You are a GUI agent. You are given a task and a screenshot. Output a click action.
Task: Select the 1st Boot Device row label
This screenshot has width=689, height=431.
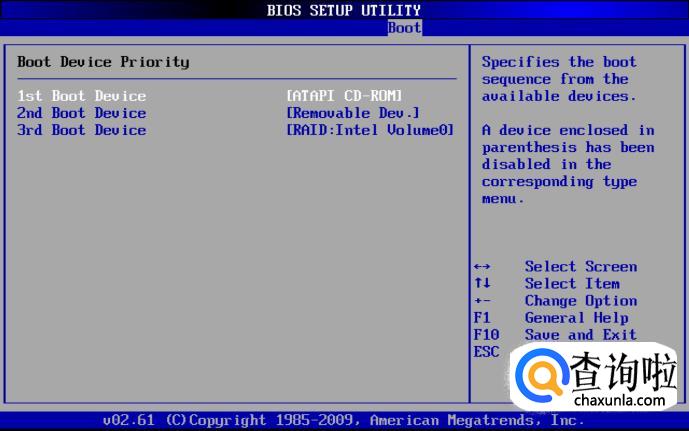pyautogui.click(x=81, y=96)
